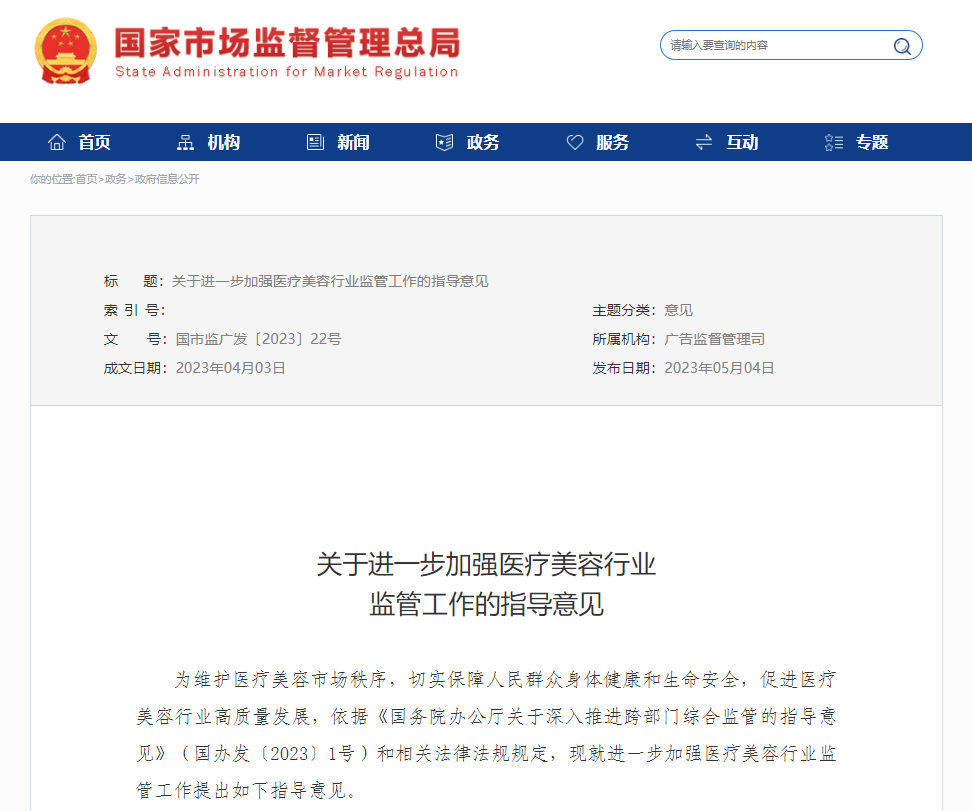972x811 pixels.
Task: Open the 首页 navigation item
Action: tap(94, 143)
